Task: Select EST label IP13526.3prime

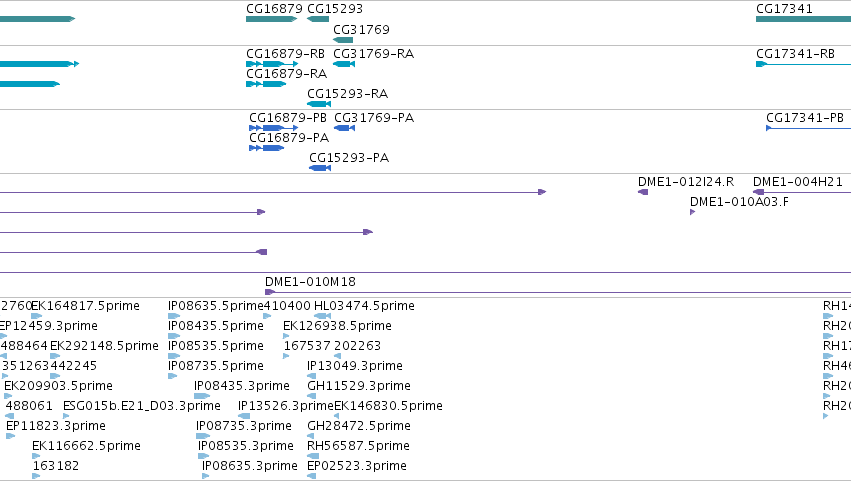Action: tap(285, 406)
